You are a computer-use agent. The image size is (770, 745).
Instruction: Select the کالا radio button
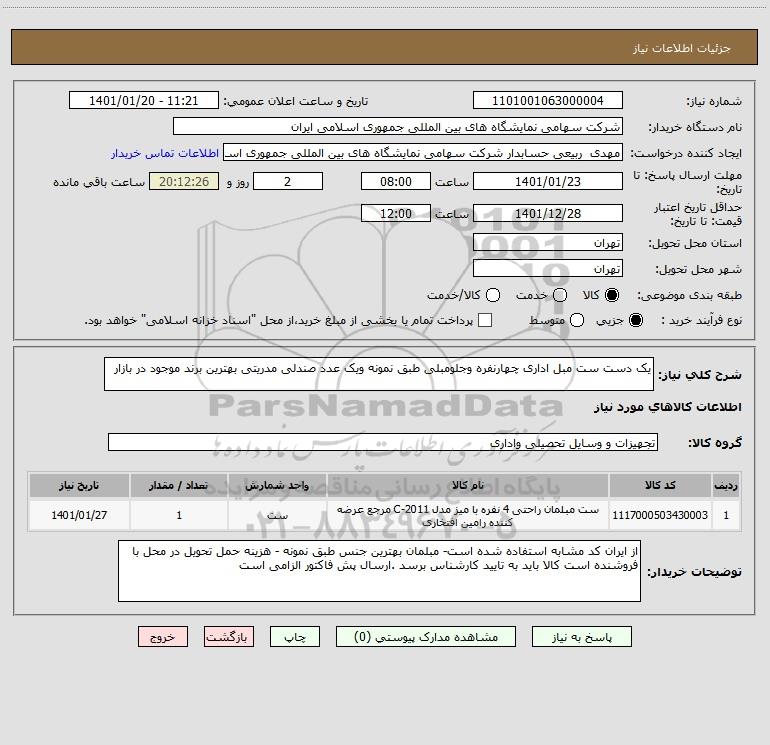coord(612,295)
